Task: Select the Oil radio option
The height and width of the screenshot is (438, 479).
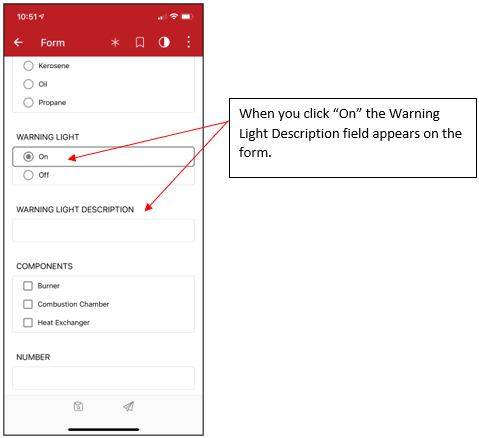Action: click(x=35, y=84)
